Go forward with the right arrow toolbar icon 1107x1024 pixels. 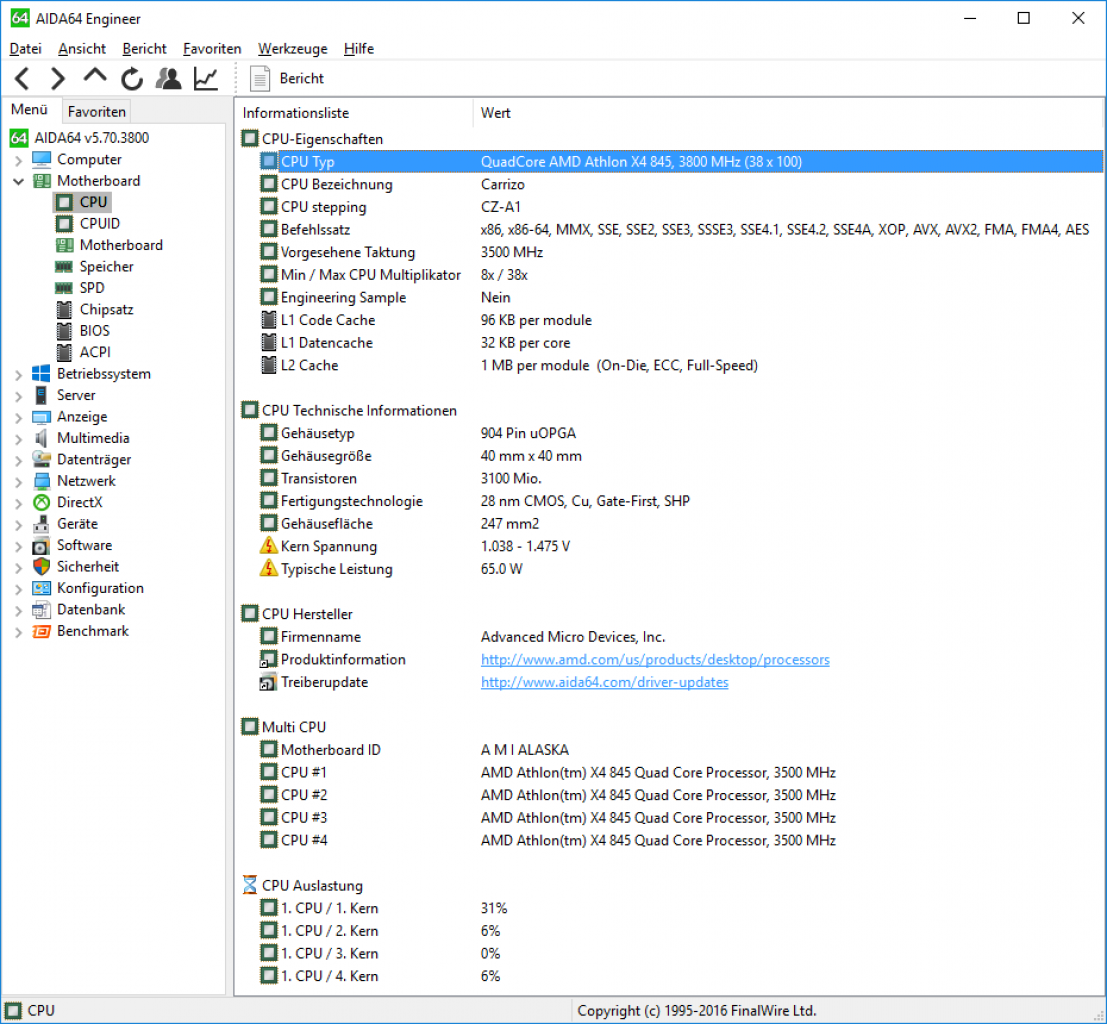[57, 78]
